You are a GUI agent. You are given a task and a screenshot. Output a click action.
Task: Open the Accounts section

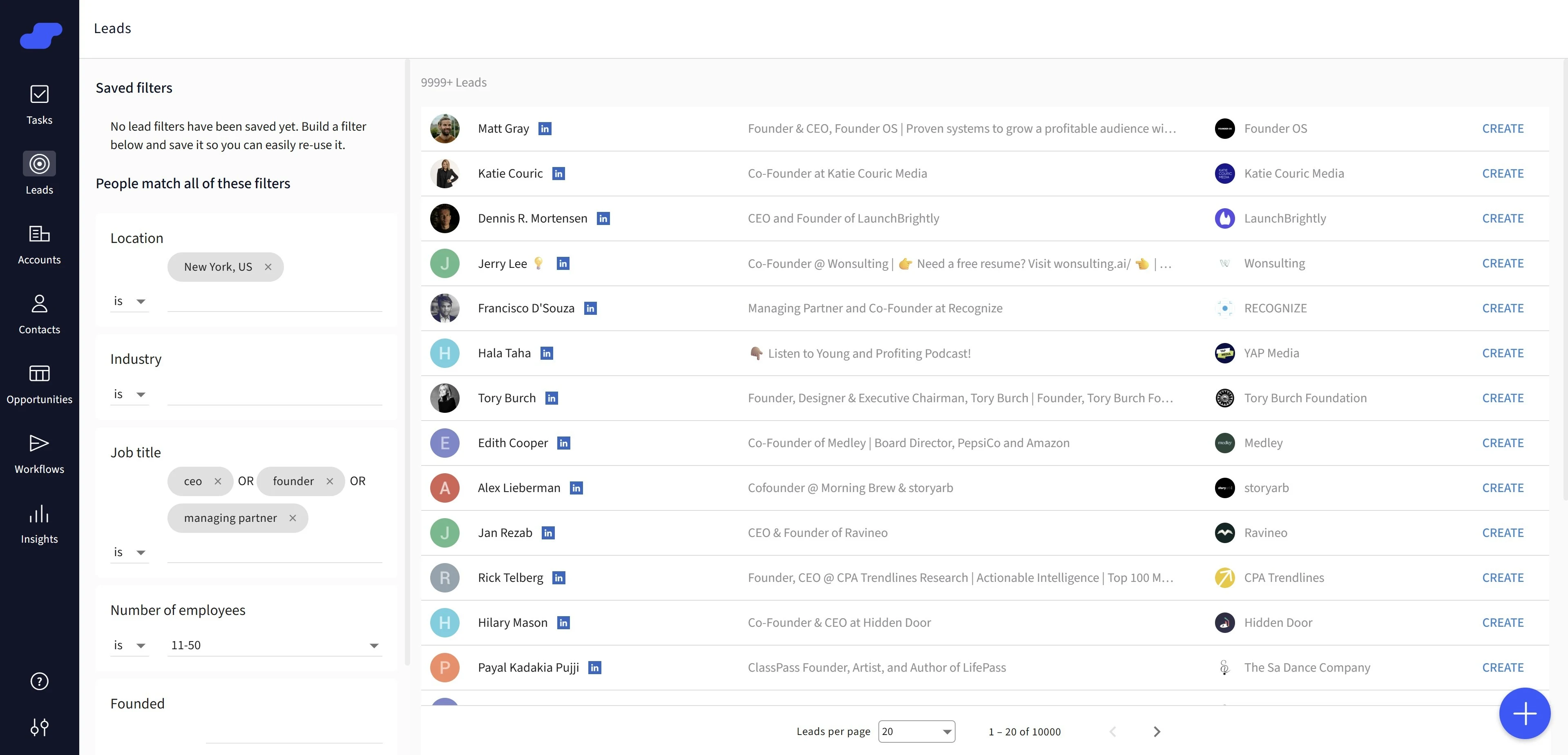(40, 245)
